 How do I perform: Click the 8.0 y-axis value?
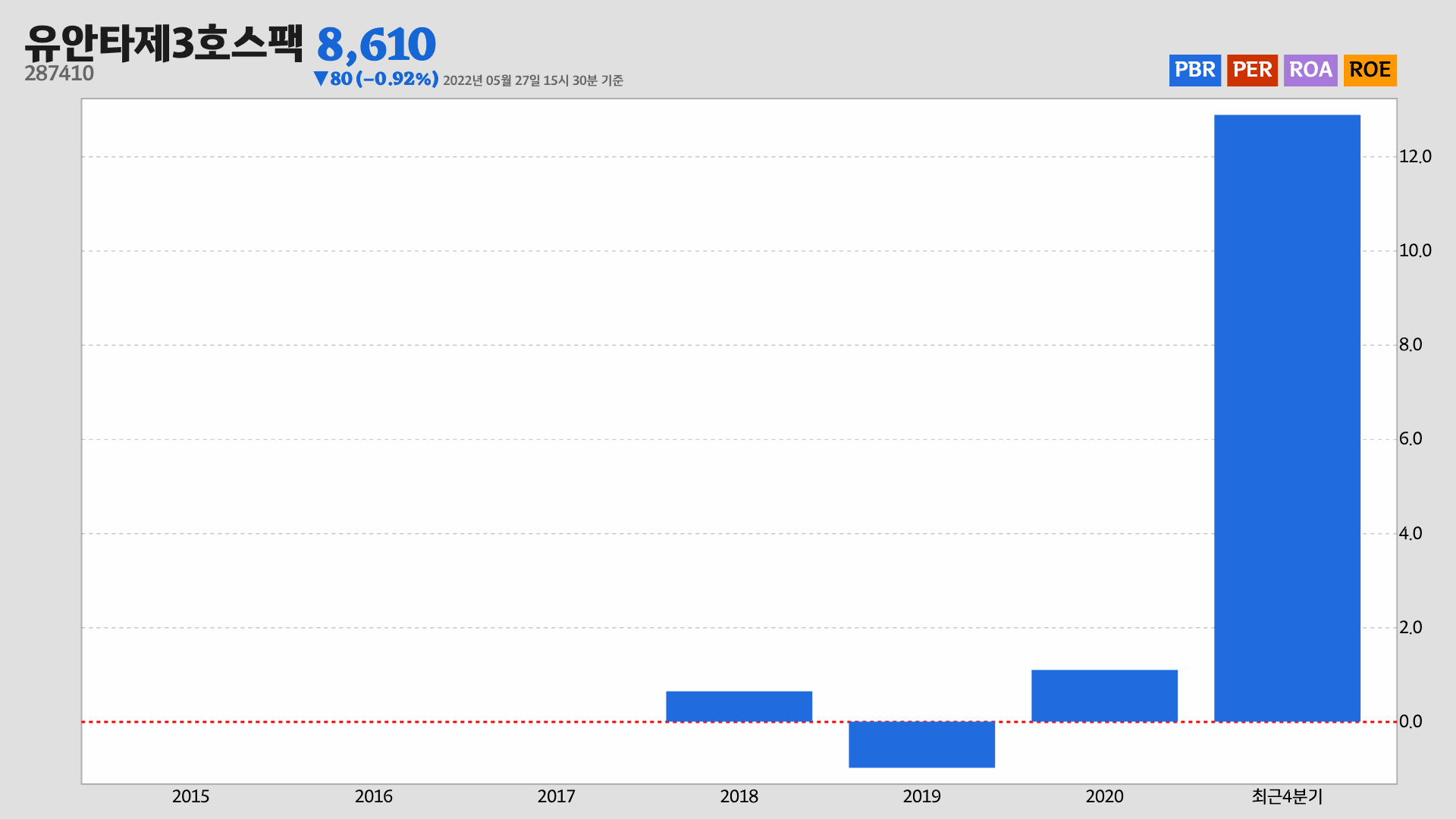point(1410,344)
